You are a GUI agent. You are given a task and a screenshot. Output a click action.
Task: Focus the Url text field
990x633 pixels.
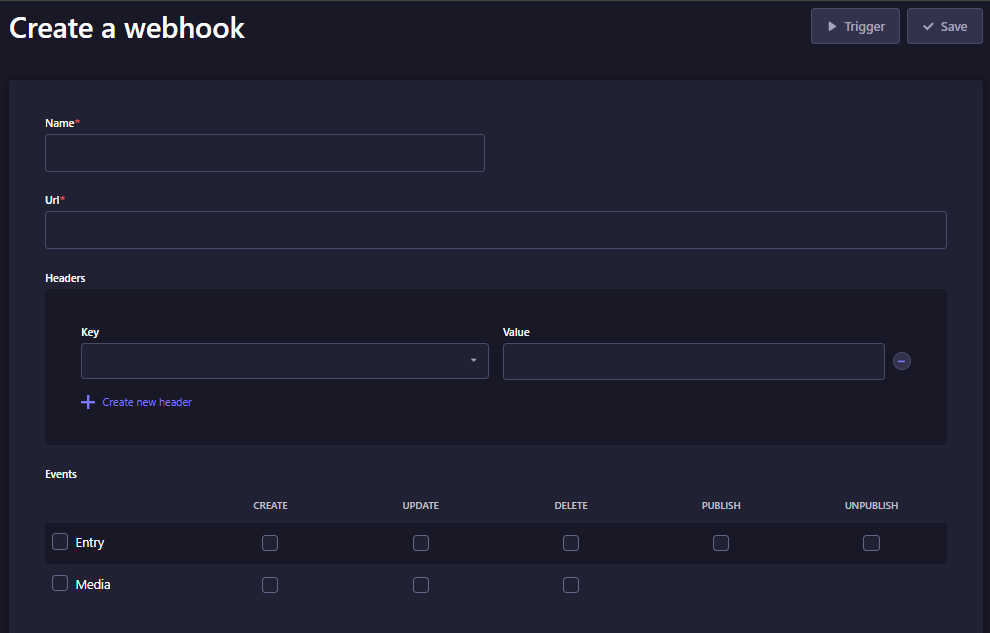pos(495,230)
